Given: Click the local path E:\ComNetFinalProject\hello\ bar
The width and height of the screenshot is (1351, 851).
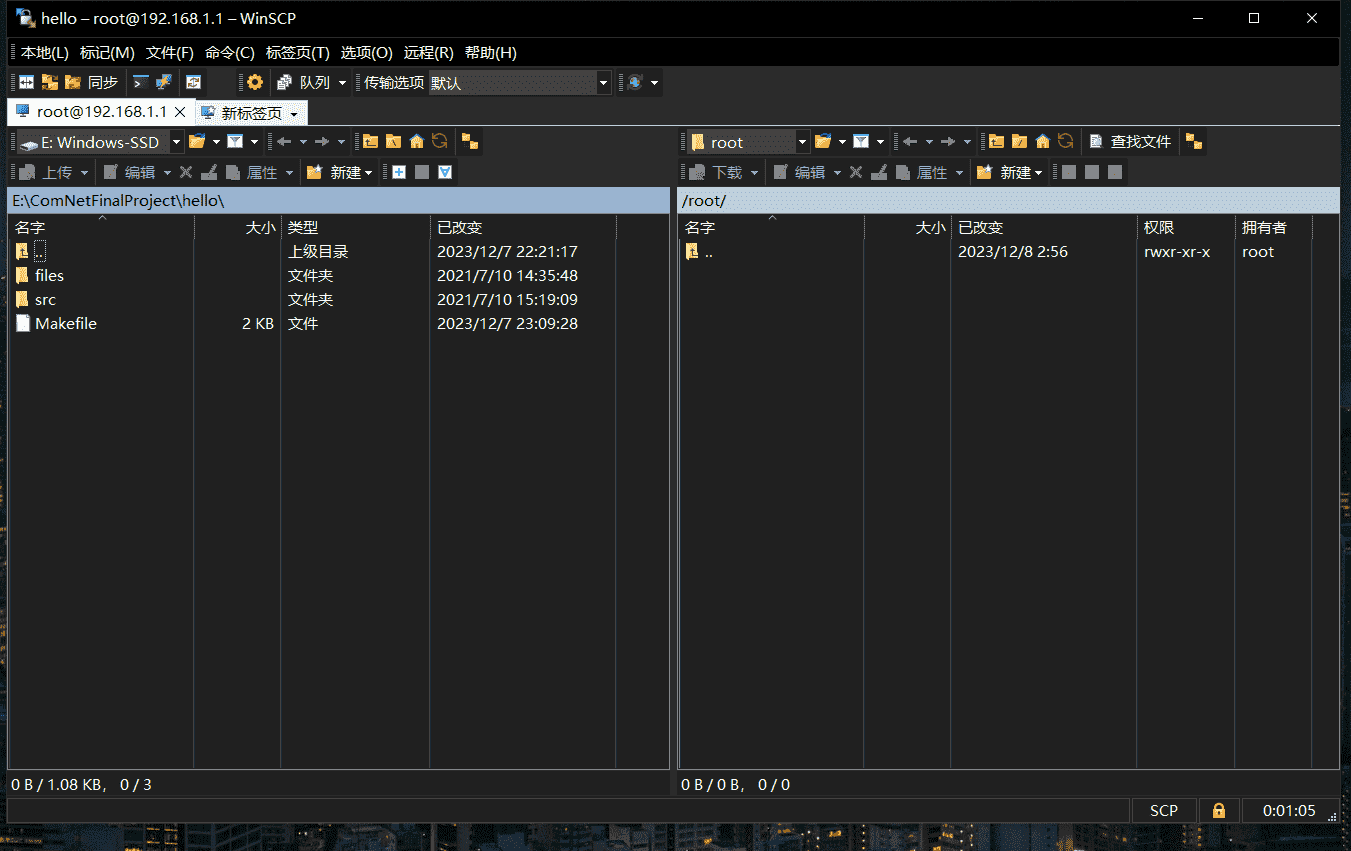Looking at the screenshot, I should 338,201.
